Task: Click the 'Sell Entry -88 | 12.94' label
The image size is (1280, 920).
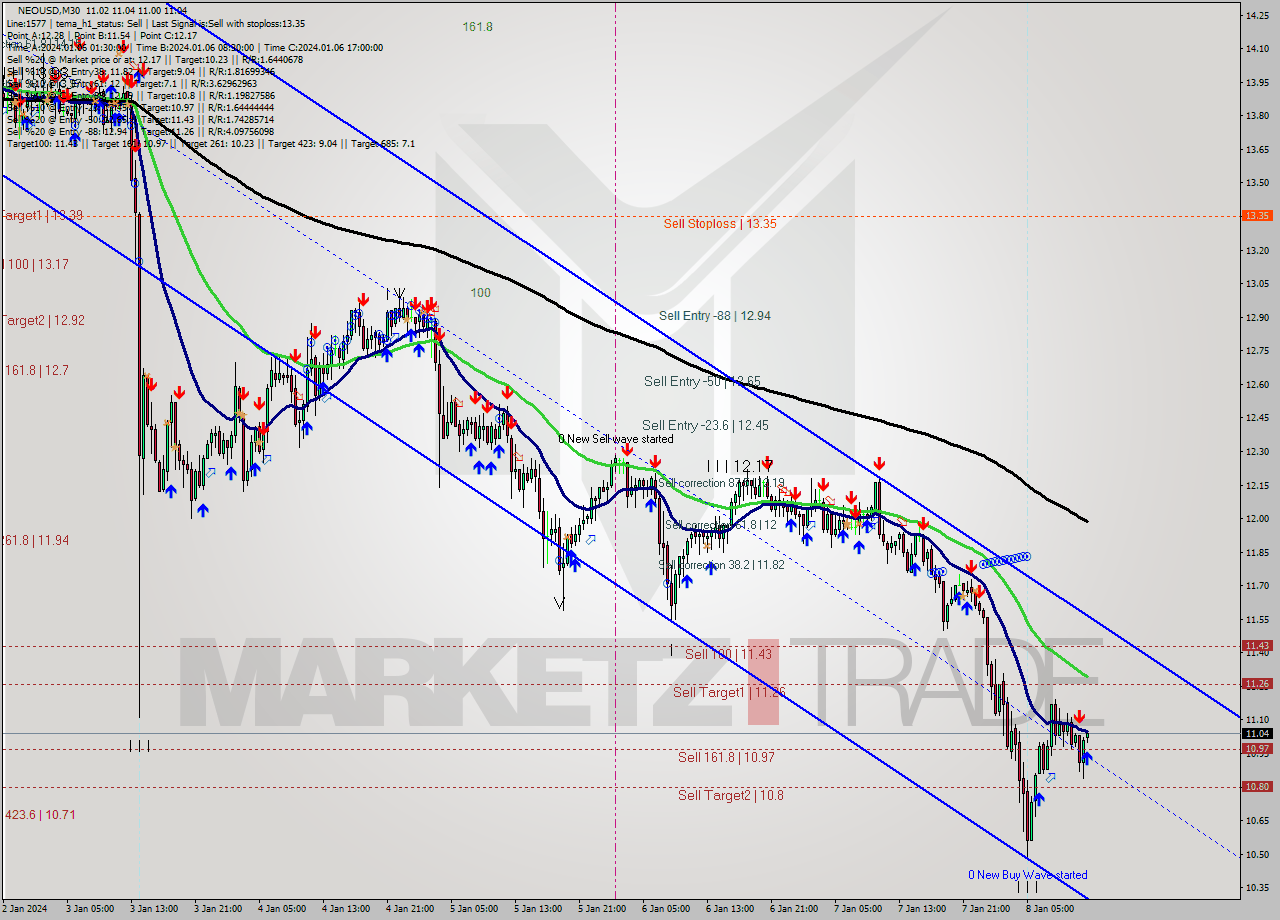Action: 715,316
